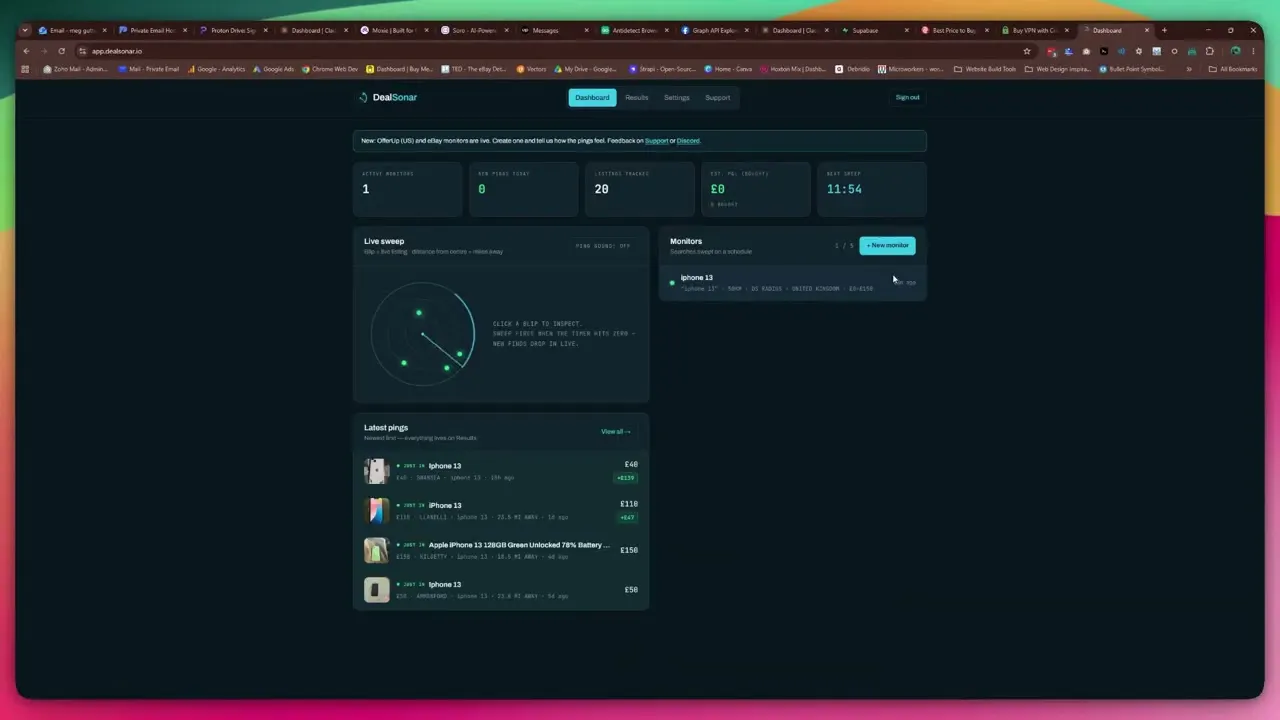Image resolution: width=1280 pixels, height=720 pixels.
Task: Open the Settings tab
Action: [677, 97]
